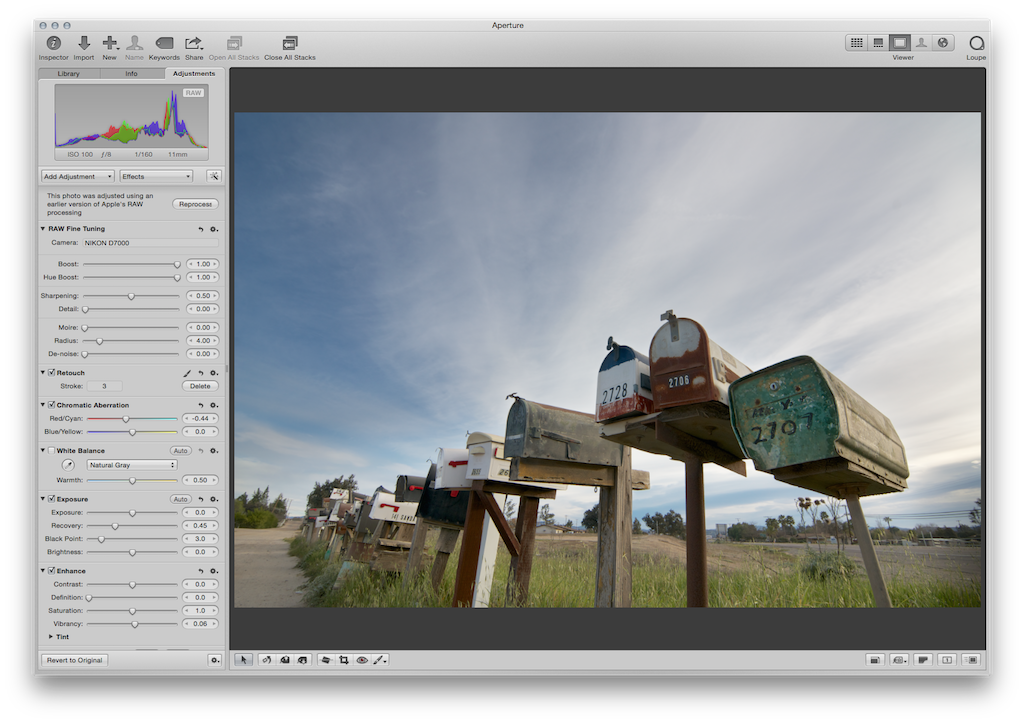
Task: Click the Revert to Original button
Action: (74, 660)
